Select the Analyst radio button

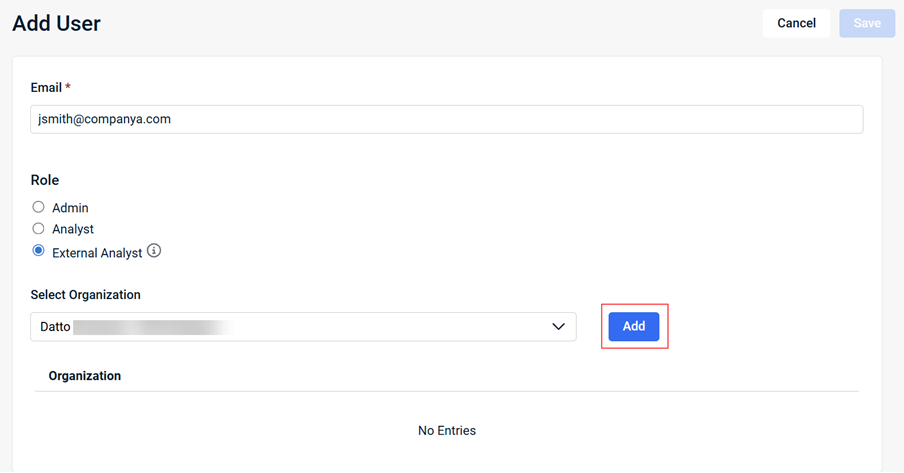(39, 229)
